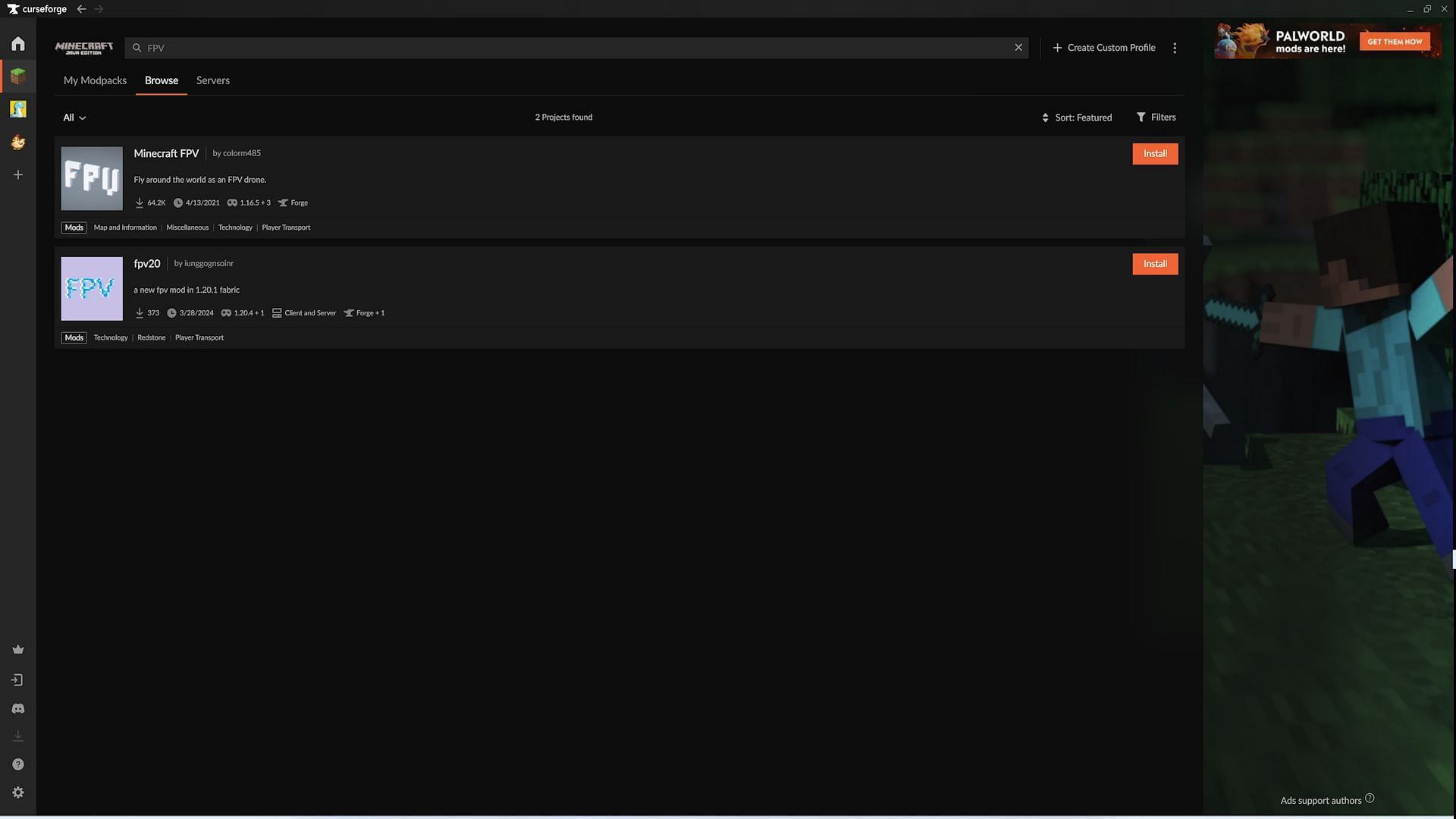Open the three-dot more options menu
Screen dimensions: 1456x819
[1175, 48]
